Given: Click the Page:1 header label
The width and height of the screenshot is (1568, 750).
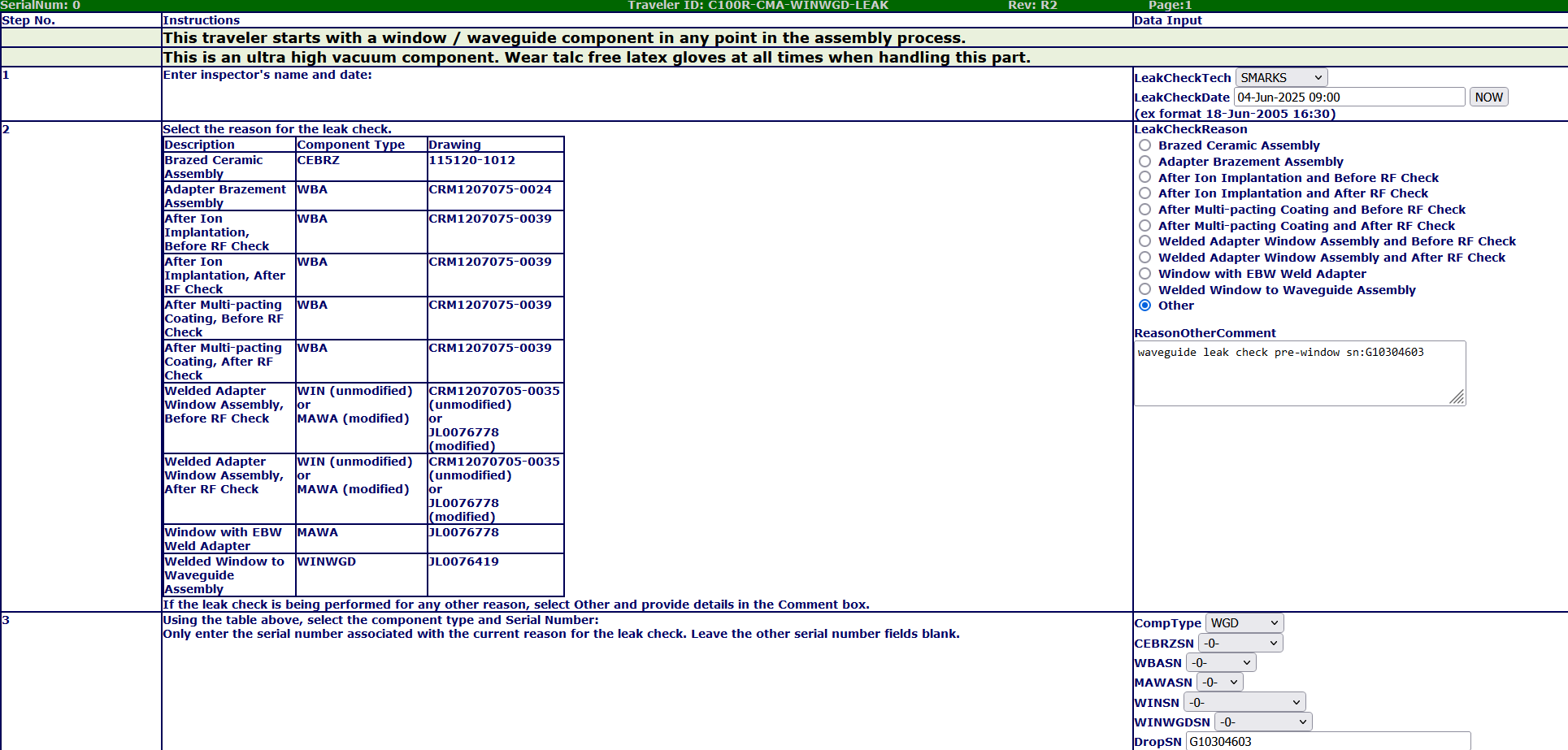Looking at the screenshot, I should [1170, 6].
